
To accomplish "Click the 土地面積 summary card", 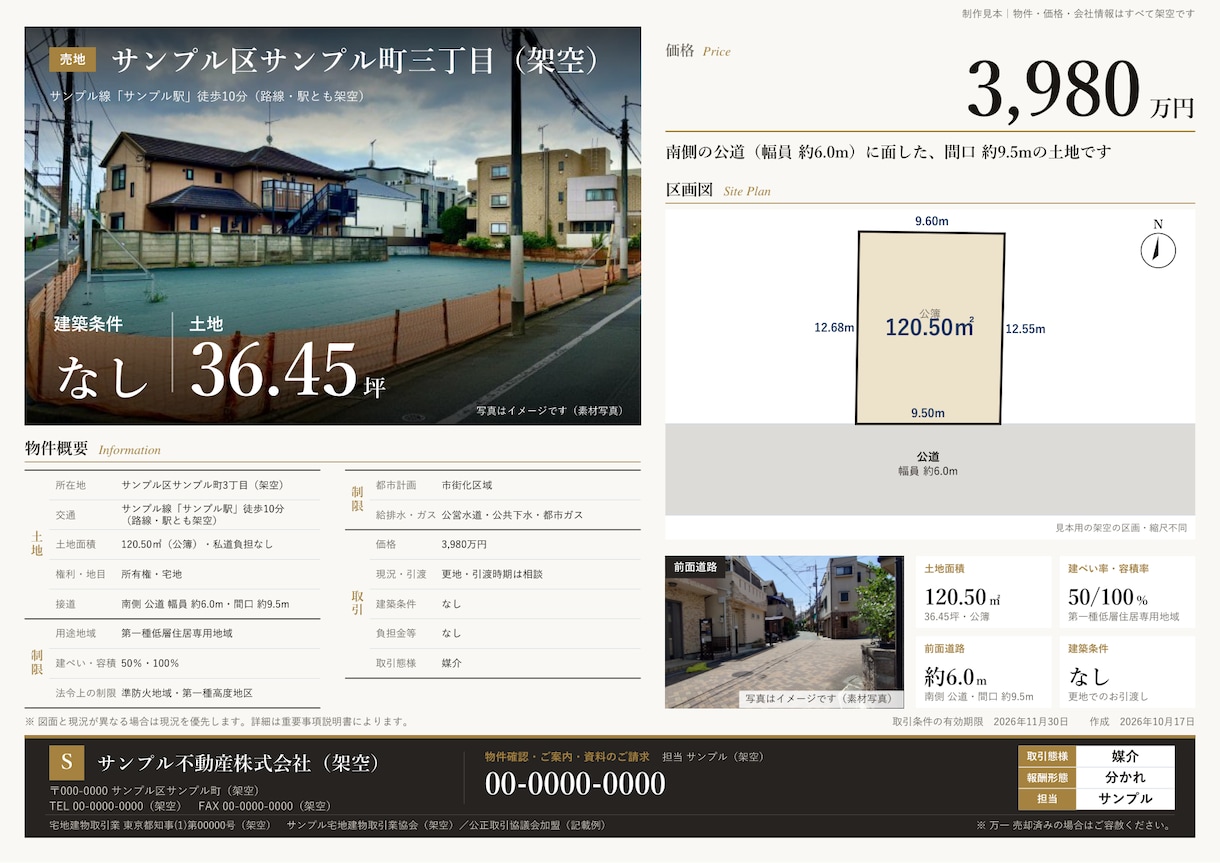I will coord(983,592).
